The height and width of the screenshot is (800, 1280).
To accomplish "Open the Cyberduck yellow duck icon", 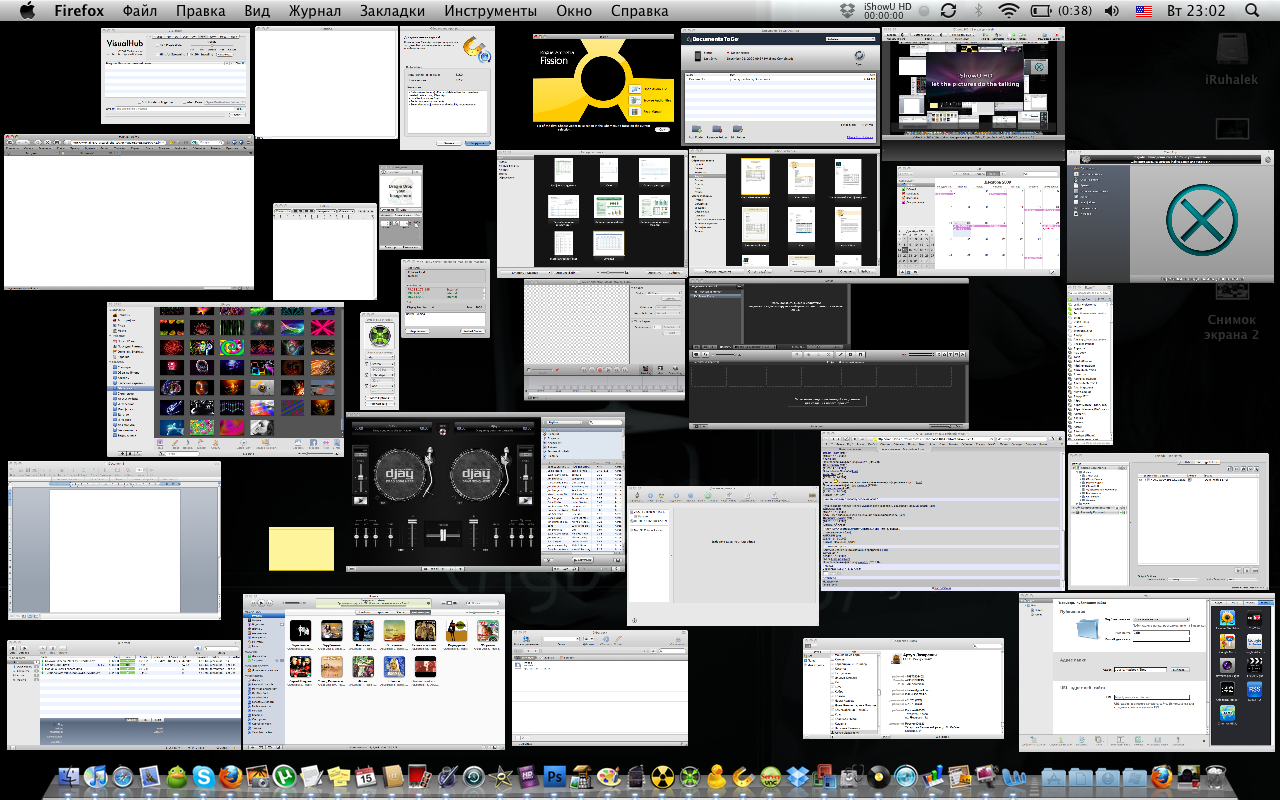I will [716, 777].
